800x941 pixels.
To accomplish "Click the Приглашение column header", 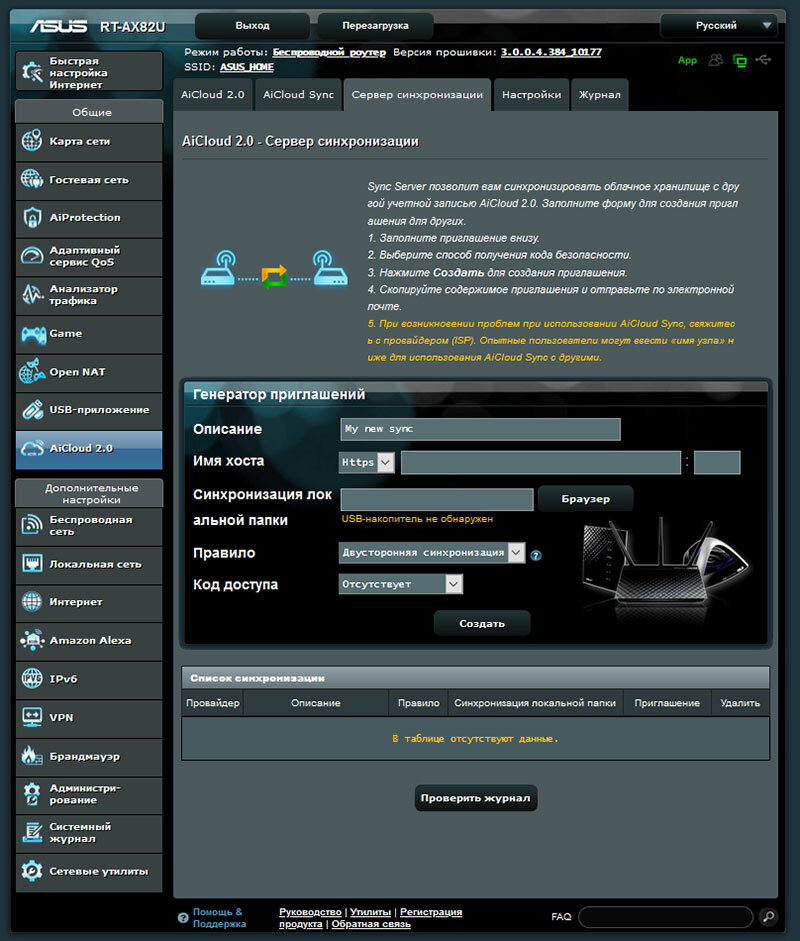I will pos(667,703).
